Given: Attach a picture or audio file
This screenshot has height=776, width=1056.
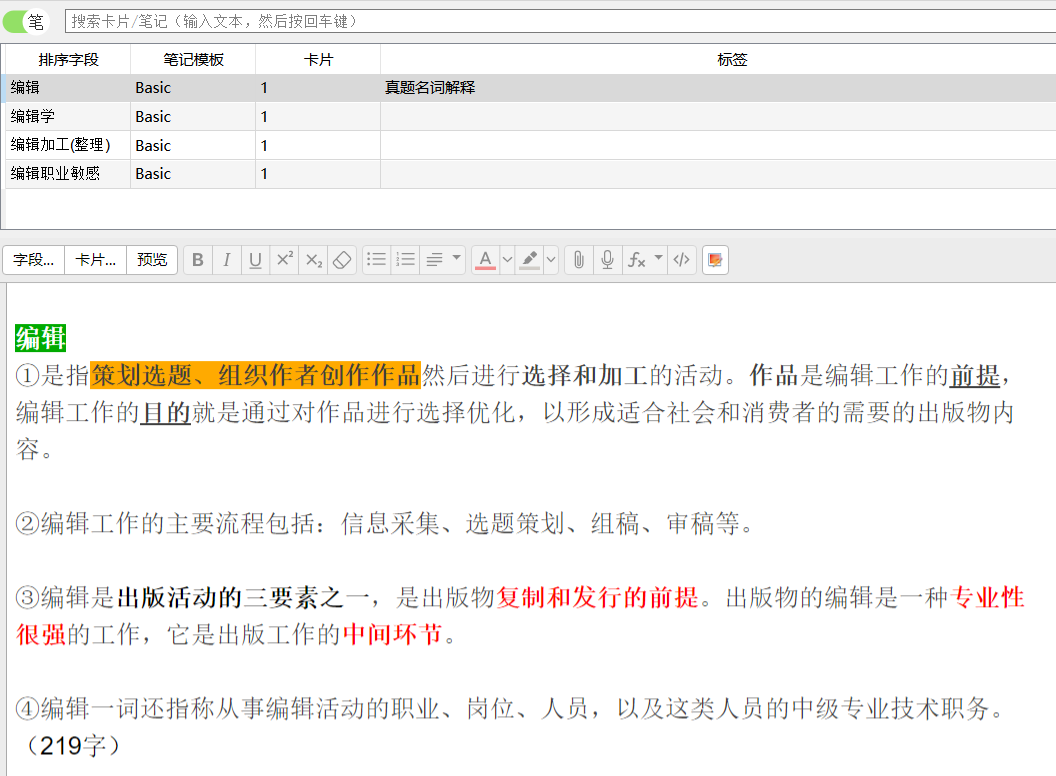Looking at the screenshot, I should [579, 260].
